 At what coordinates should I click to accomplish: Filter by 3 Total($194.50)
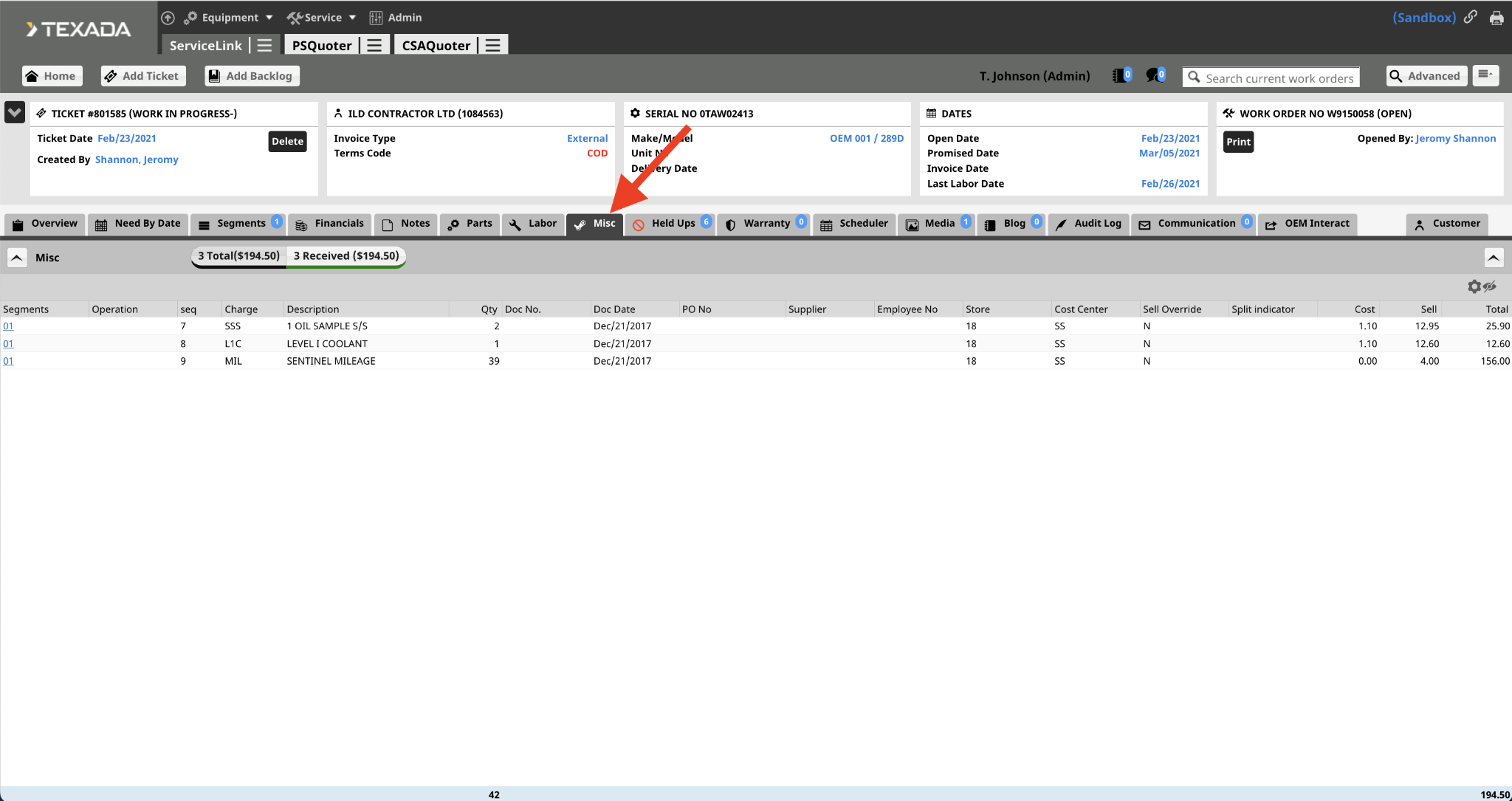238,256
